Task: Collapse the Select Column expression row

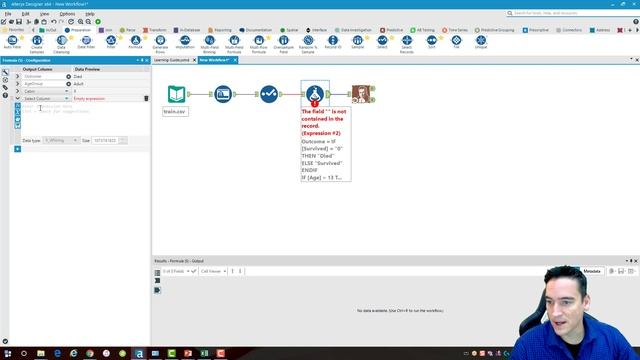Action: click(18, 98)
